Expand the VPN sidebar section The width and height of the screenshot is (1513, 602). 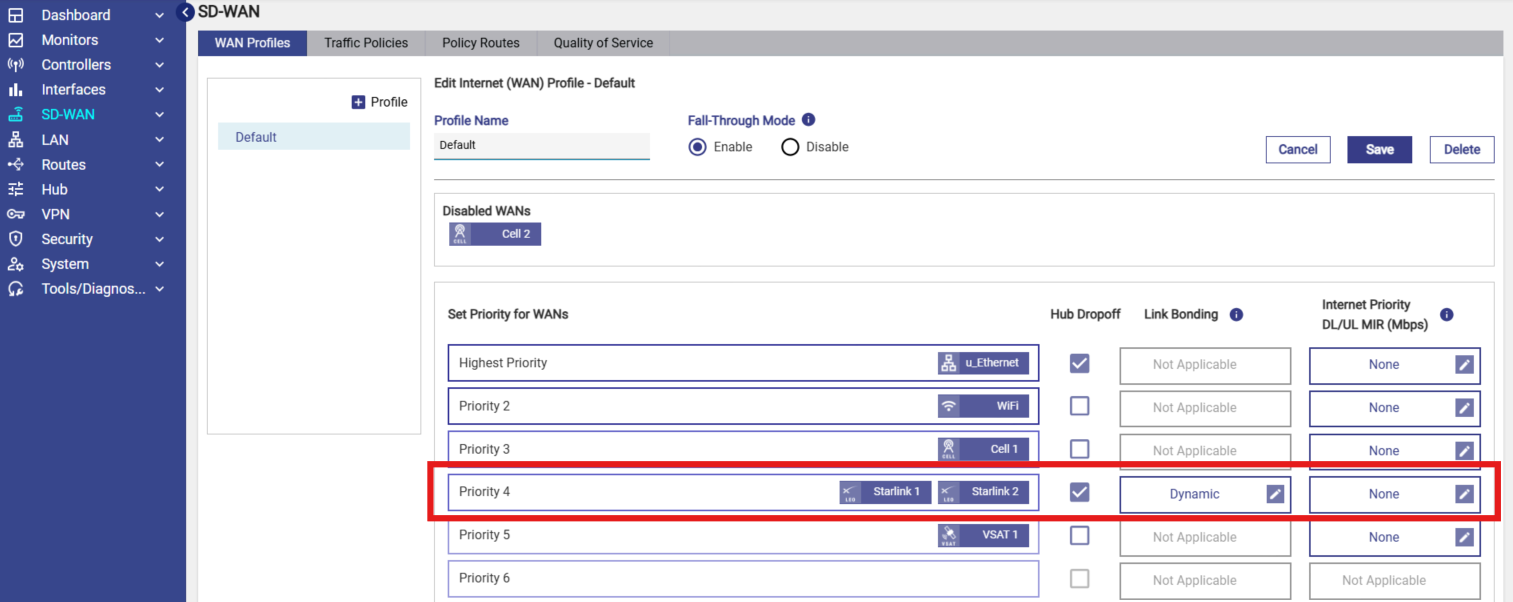[159, 214]
